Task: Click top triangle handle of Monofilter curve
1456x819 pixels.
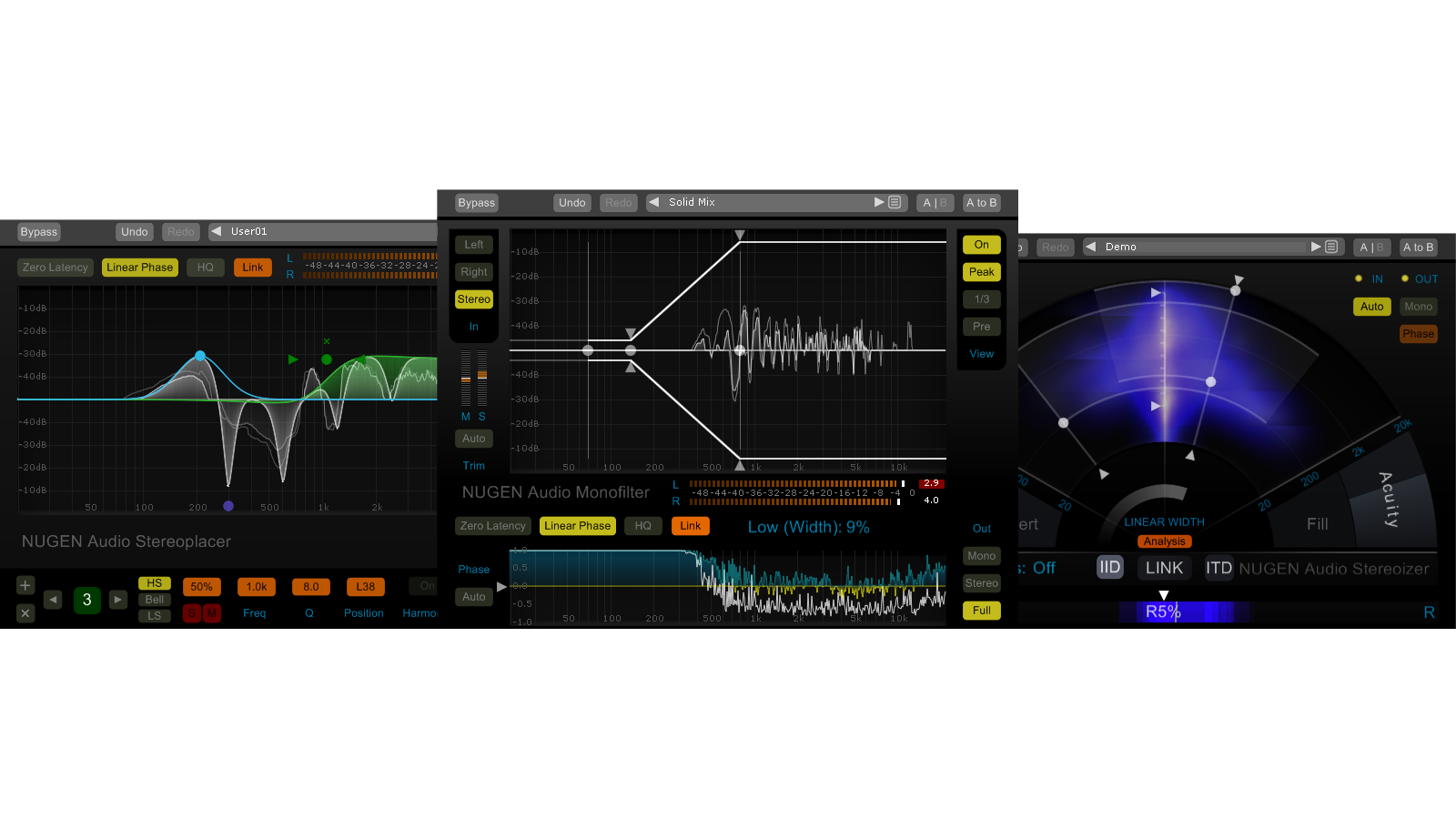Action: point(740,235)
